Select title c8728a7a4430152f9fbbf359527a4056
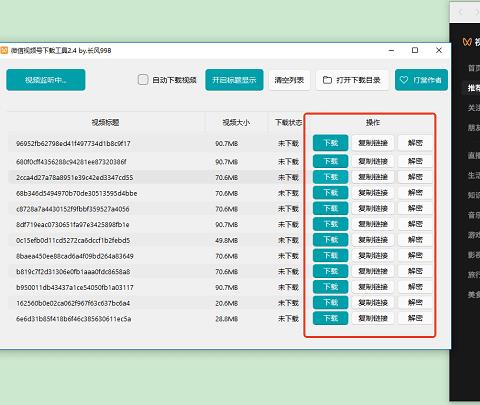 73,209
